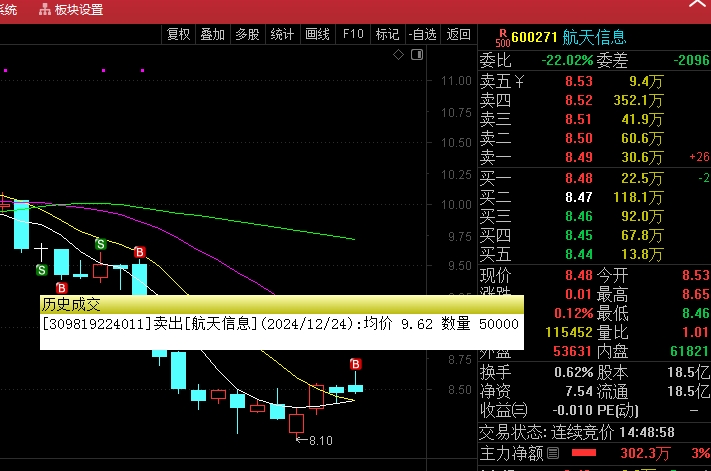Click the 历史成交 tooltip title
This screenshot has width=711, height=471.
click(71, 305)
